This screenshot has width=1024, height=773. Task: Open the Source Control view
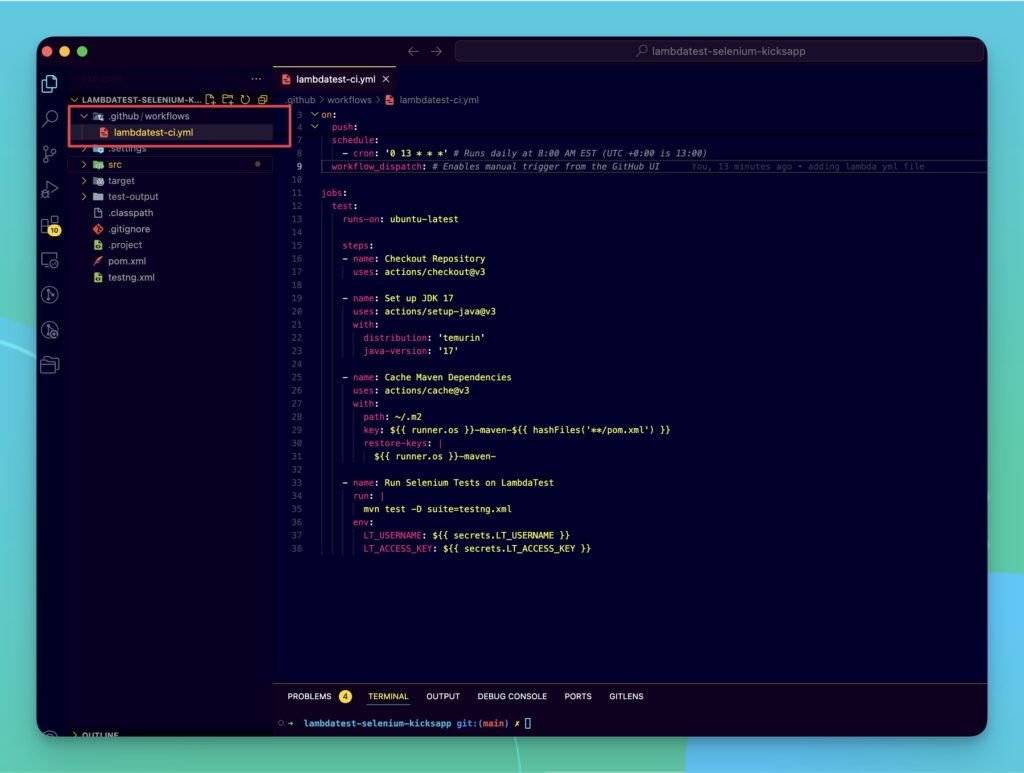tap(49, 154)
